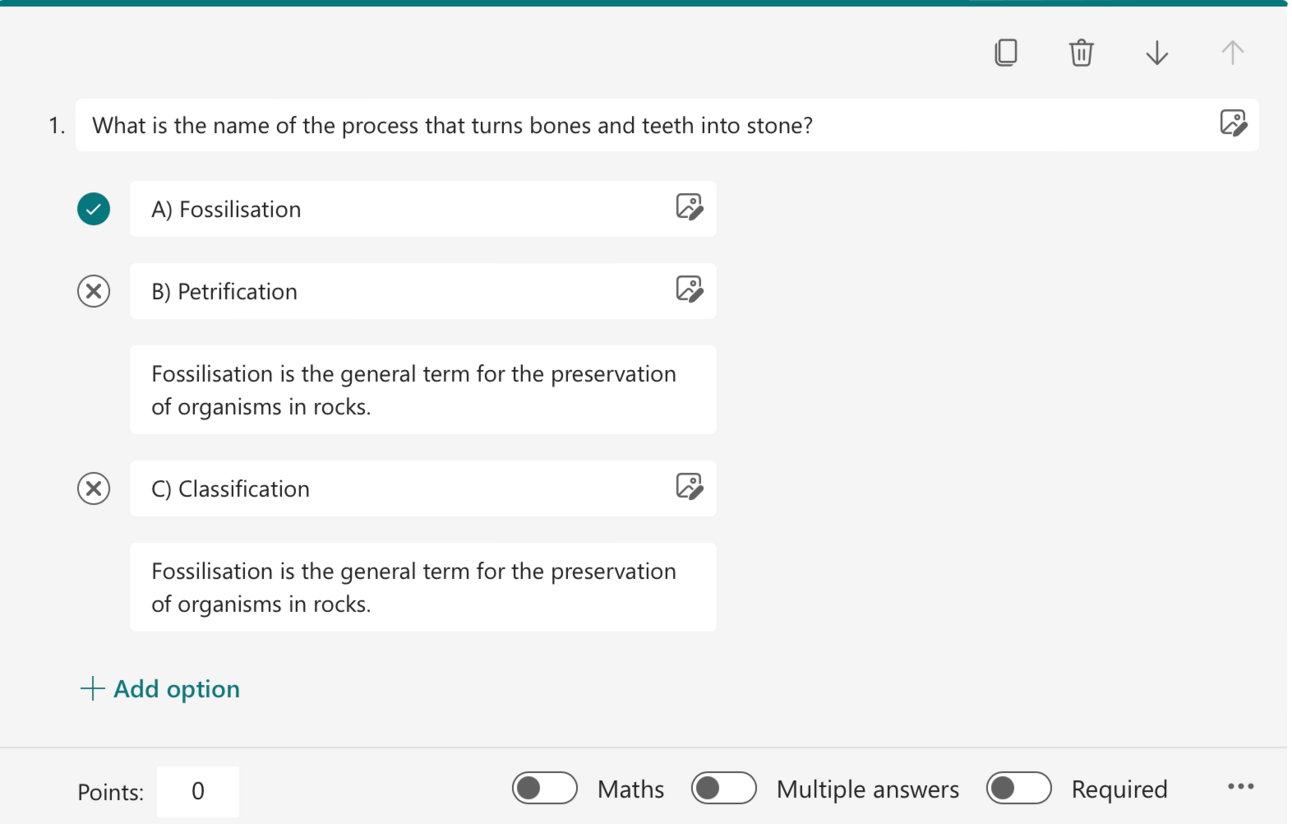1292x824 pixels.
Task: Edit the Points value field
Action: 198,791
